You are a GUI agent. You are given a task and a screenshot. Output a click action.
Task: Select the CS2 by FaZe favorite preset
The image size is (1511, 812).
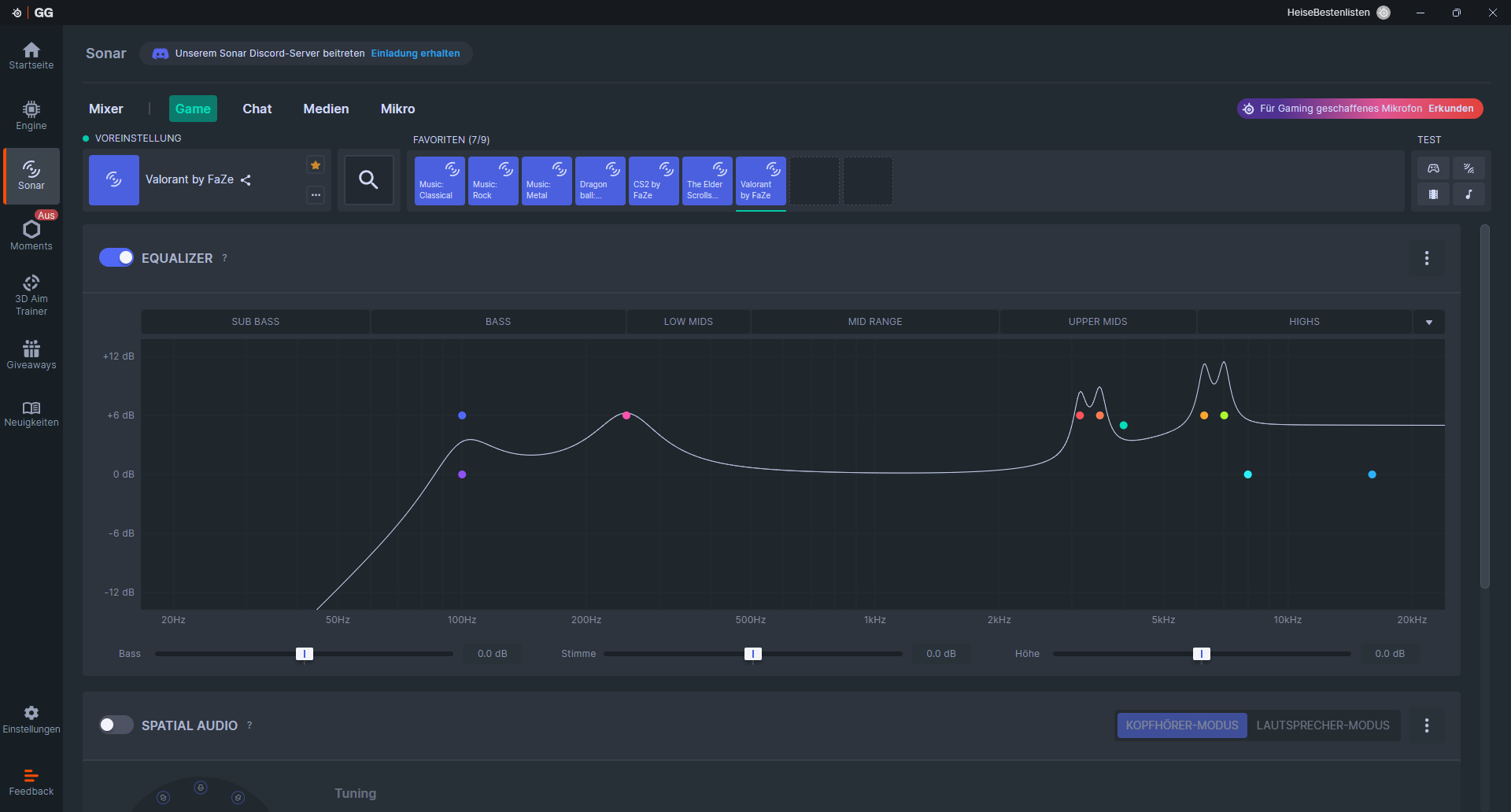pyautogui.click(x=653, y=181)
